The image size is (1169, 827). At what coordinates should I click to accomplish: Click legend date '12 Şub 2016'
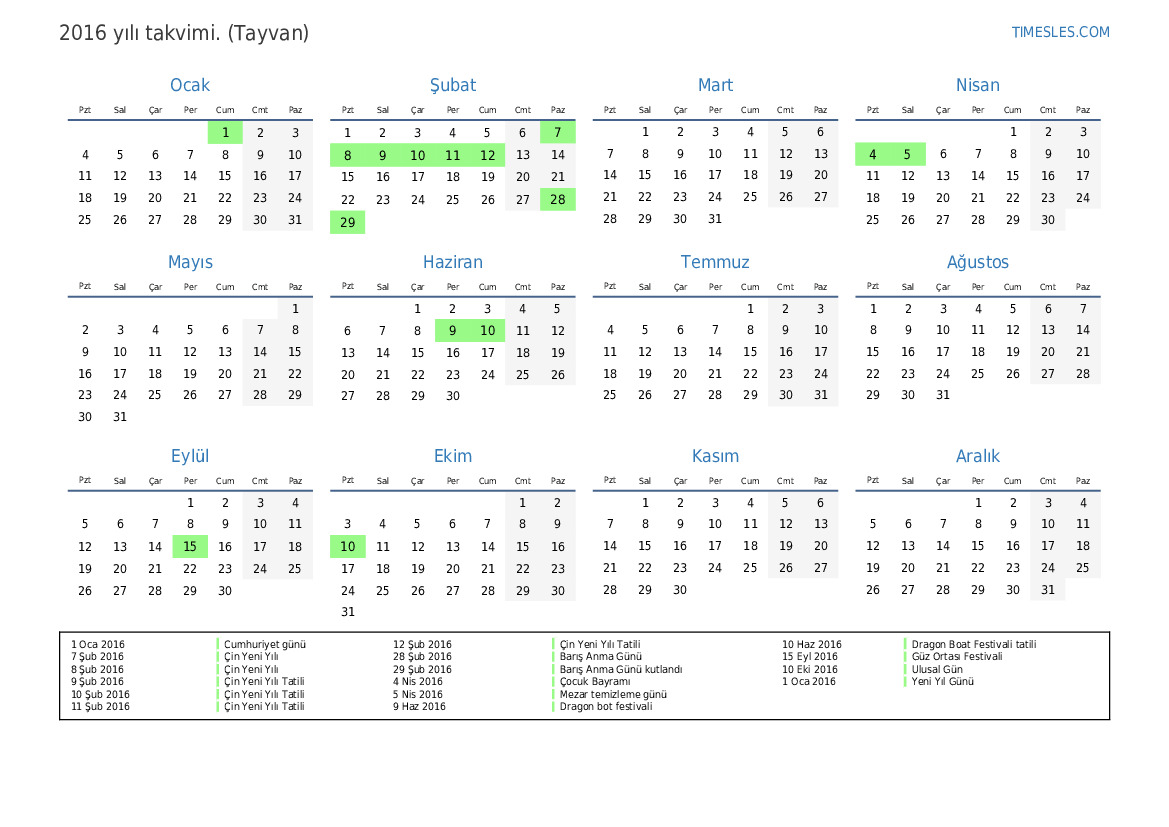pos(422,644)
